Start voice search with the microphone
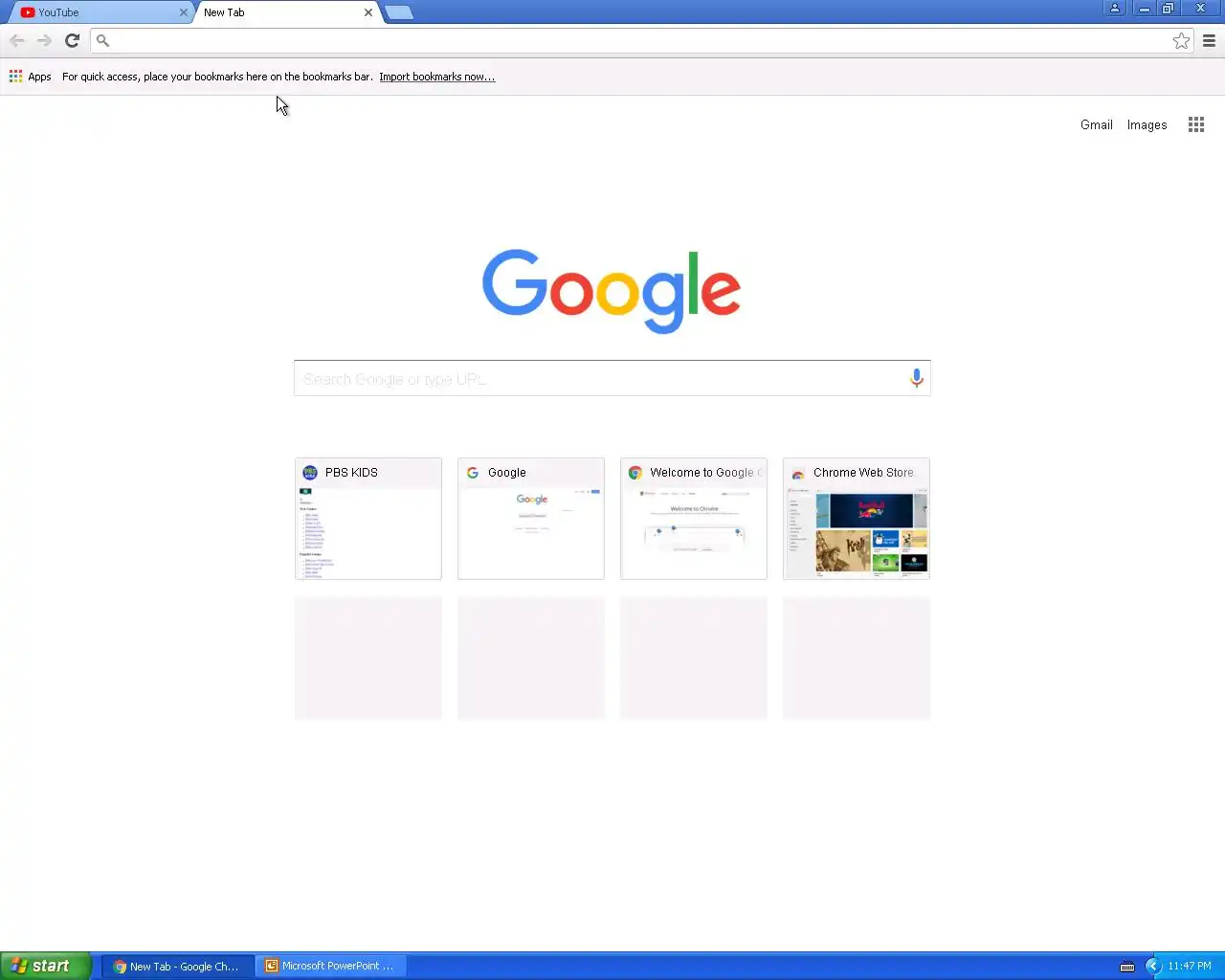Screen dimensions: 1225x980 click(x=916, y=378)
